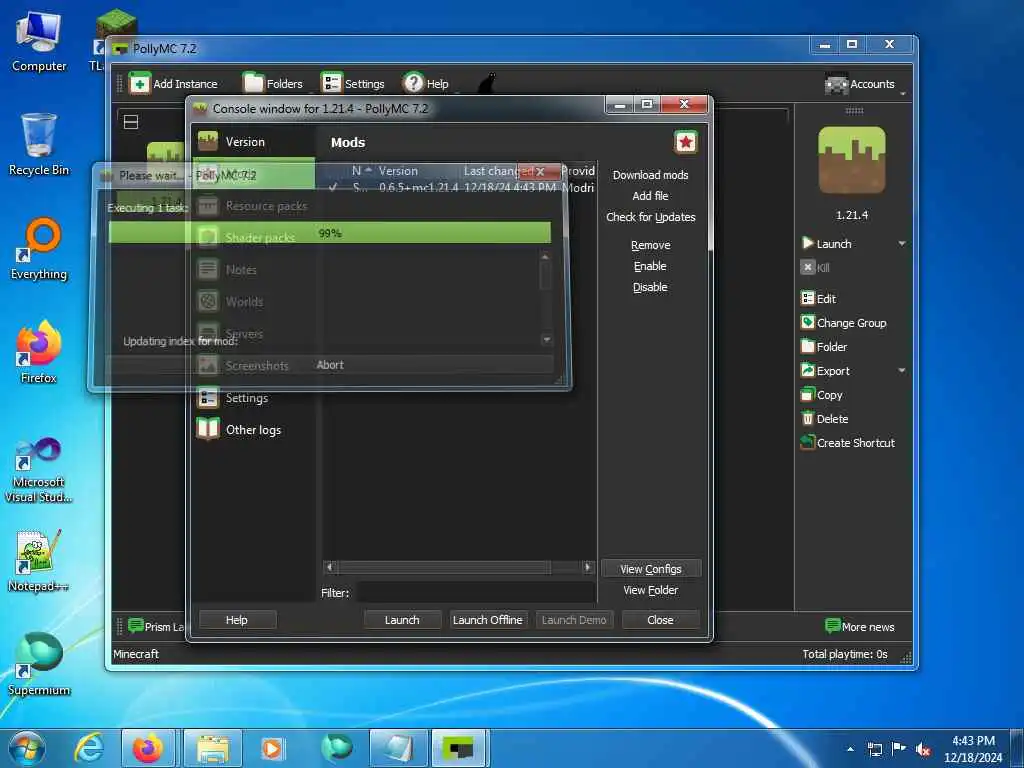Click Delete in the instance side panel
The image size is (1024, 768).
tap(825, 419)
